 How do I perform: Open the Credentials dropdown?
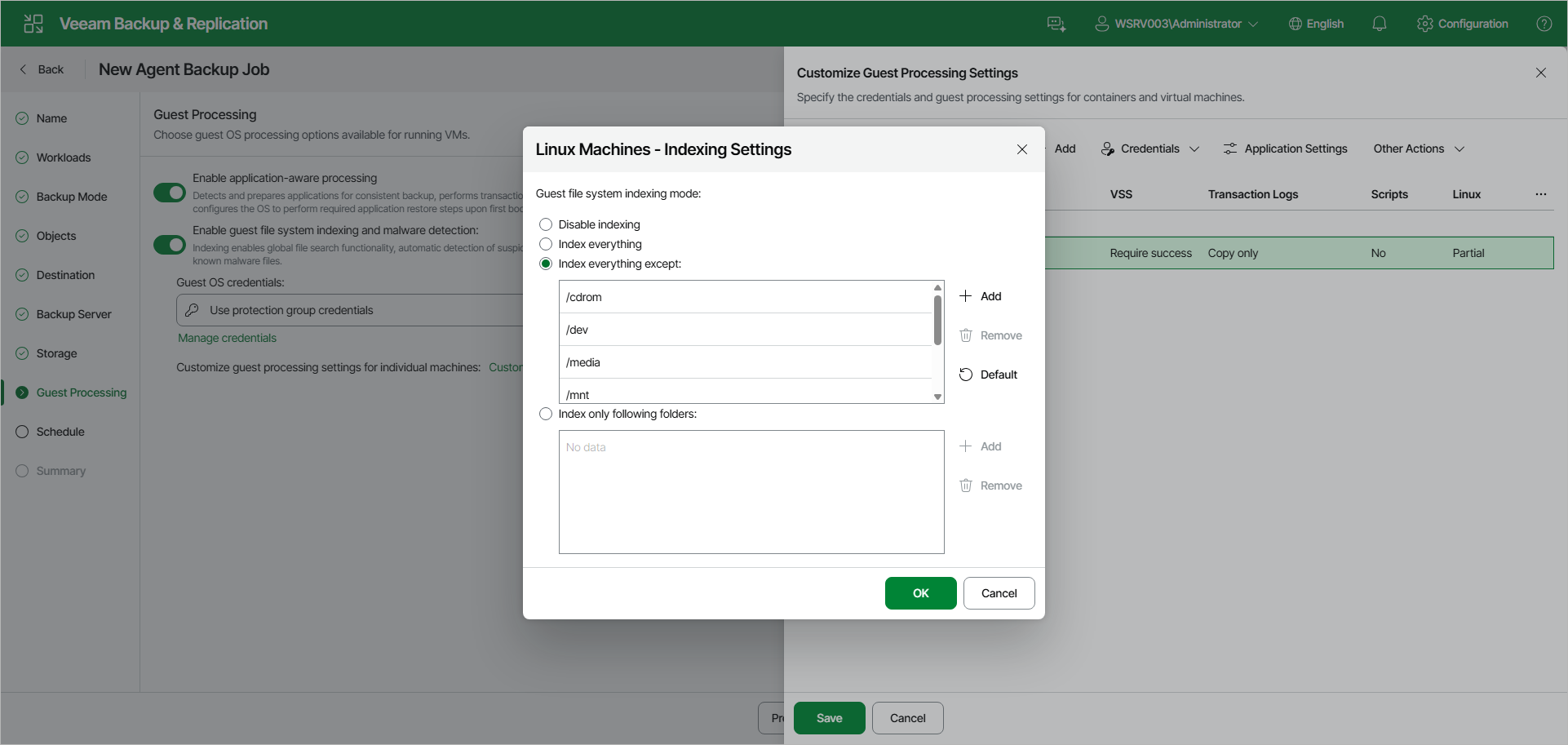point(1150,149)
